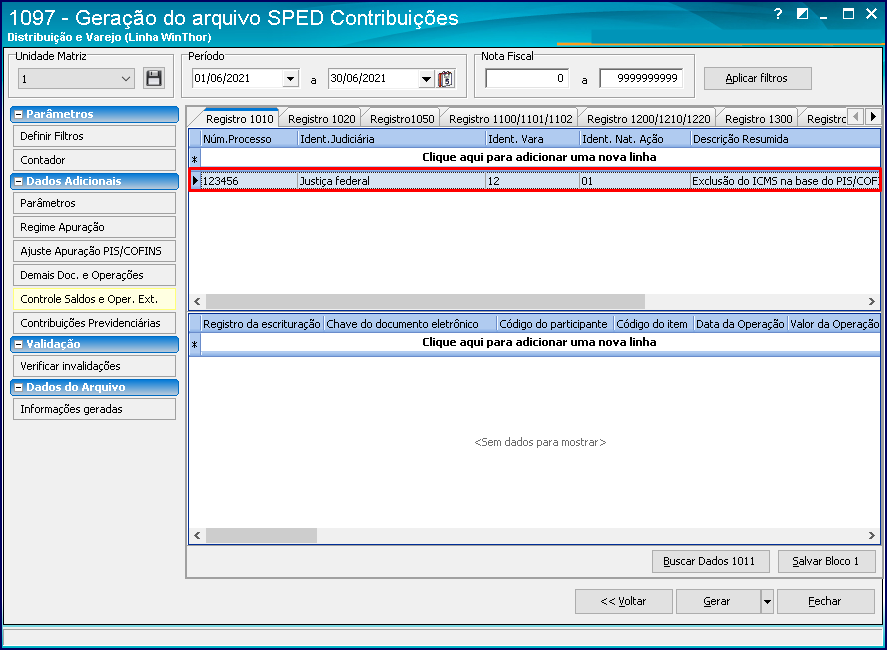The width and height of the screenshot is (887, 650).
Task: Click the row indicator of process 123456
Action: [195, 181]
